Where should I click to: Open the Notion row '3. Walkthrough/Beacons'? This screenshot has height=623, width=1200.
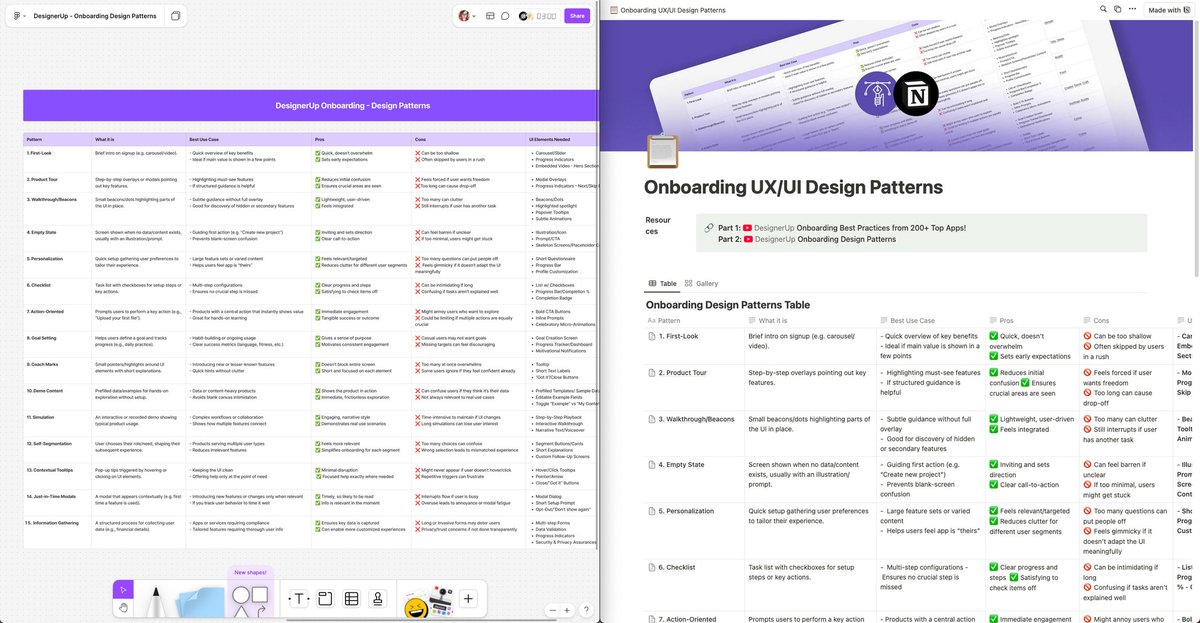click(696, 419)
